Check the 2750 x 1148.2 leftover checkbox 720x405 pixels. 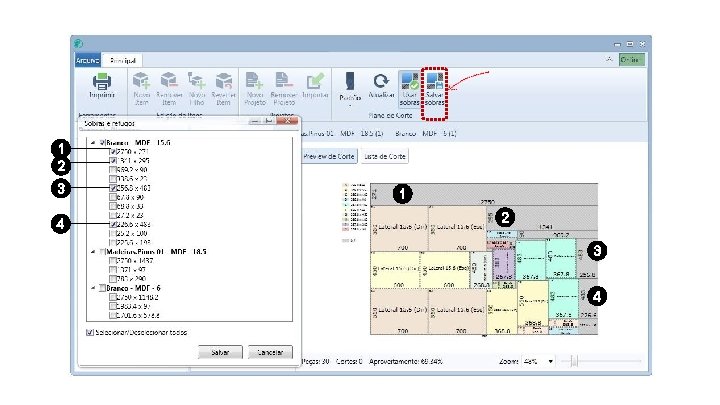113,297
